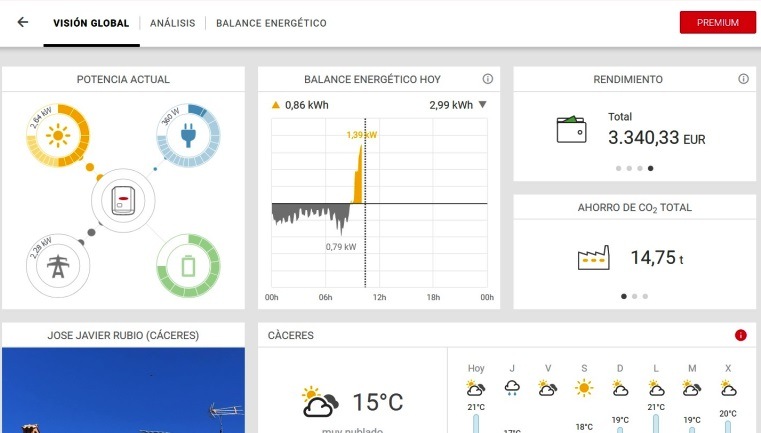
Task: Select fourth active Rendimiento page dot
Action: (650, 168)
